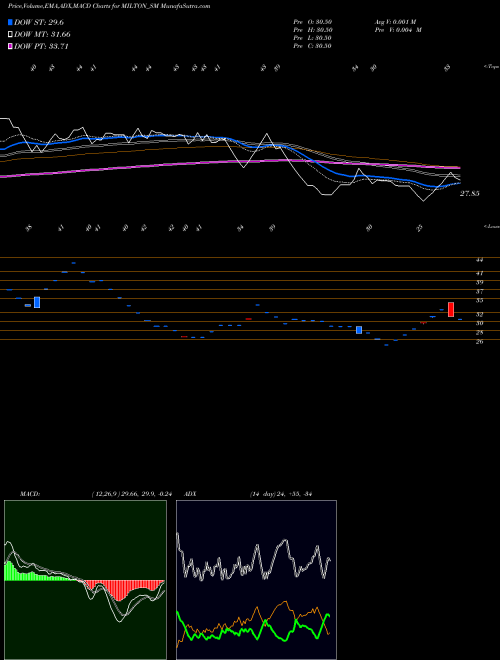The height and width of the screenshot is (660, 500).
Task: Click the white DOW MT legend swatch
Action: click(x=10, y=35)
